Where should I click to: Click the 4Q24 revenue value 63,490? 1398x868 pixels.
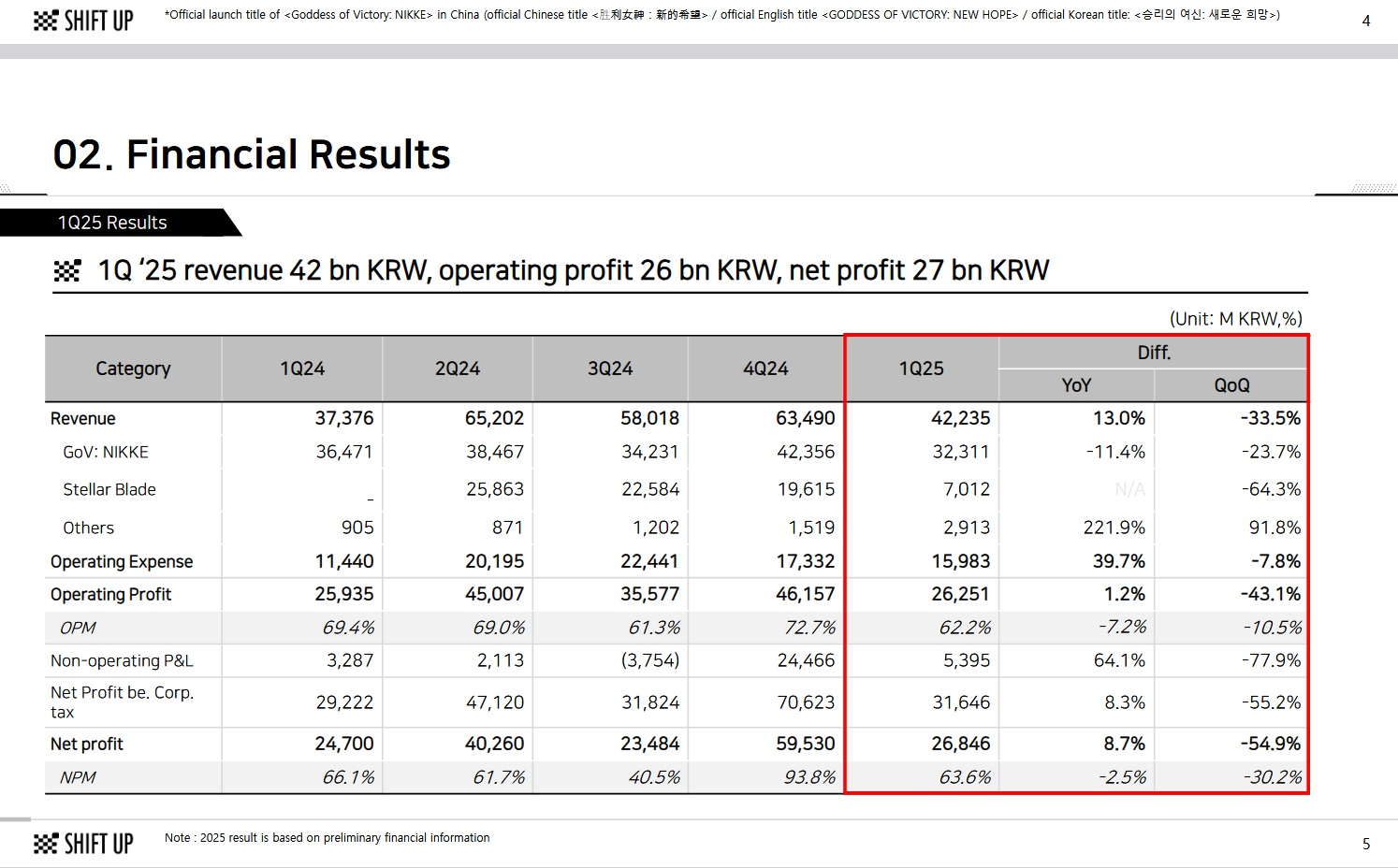click(x=805, y=418)
